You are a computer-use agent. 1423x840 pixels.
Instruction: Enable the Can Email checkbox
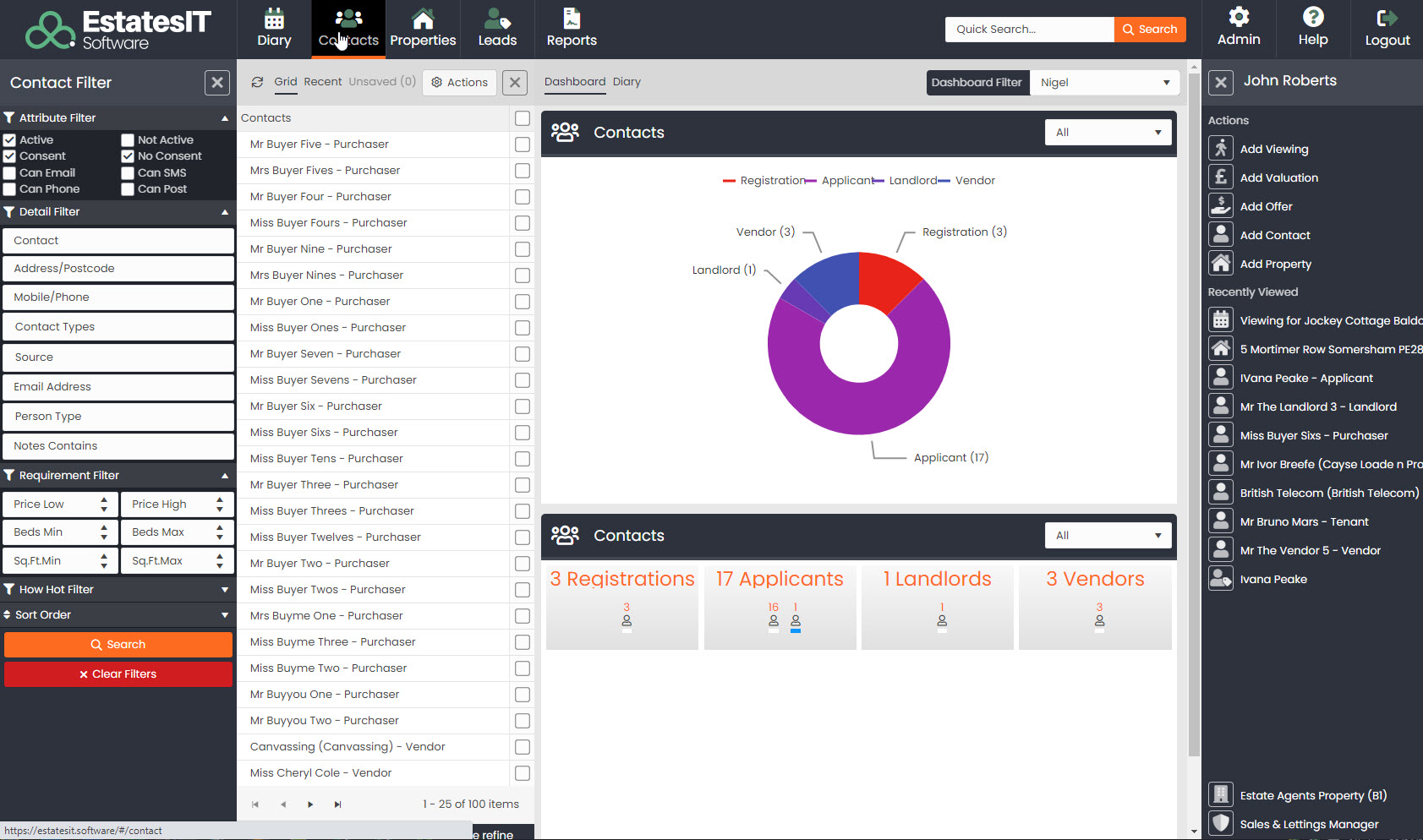(x=10, y=173)
